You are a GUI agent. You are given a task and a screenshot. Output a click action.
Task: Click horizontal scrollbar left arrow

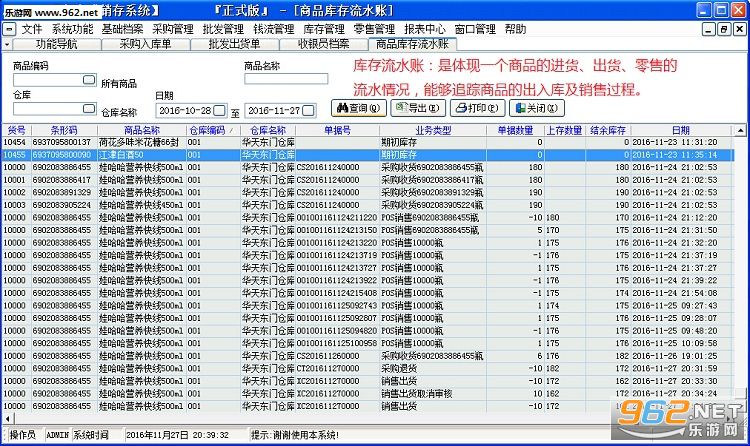7,419
